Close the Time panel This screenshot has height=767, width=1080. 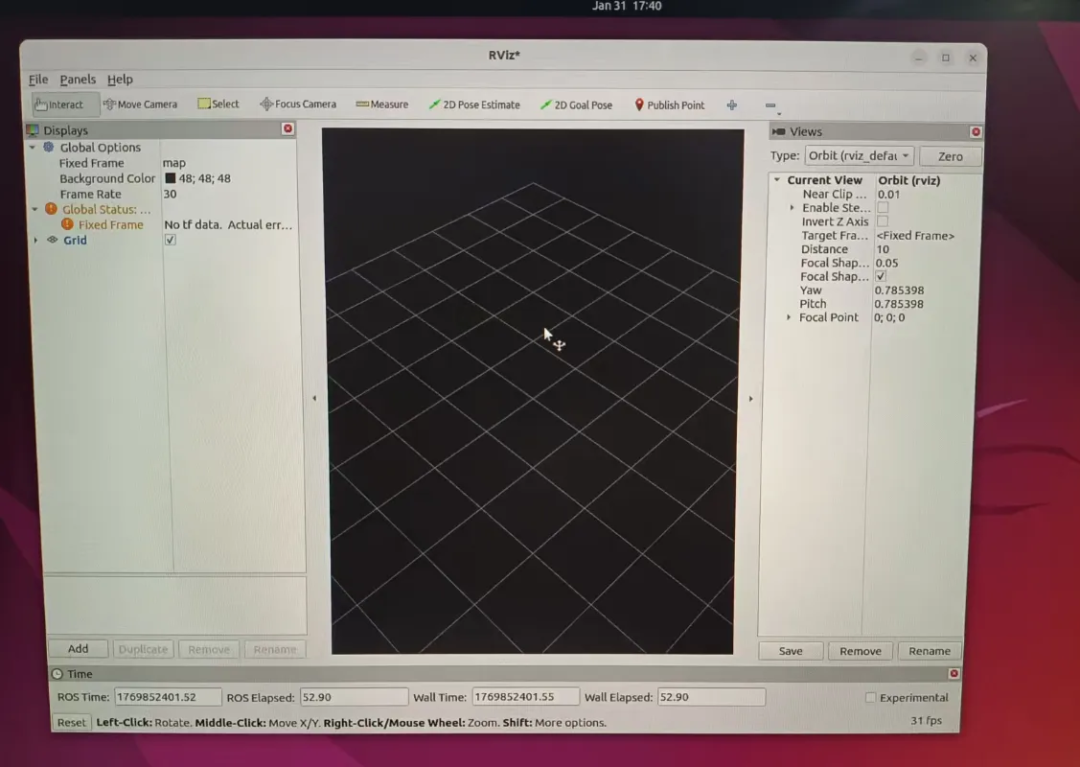[x=953, y=673]
